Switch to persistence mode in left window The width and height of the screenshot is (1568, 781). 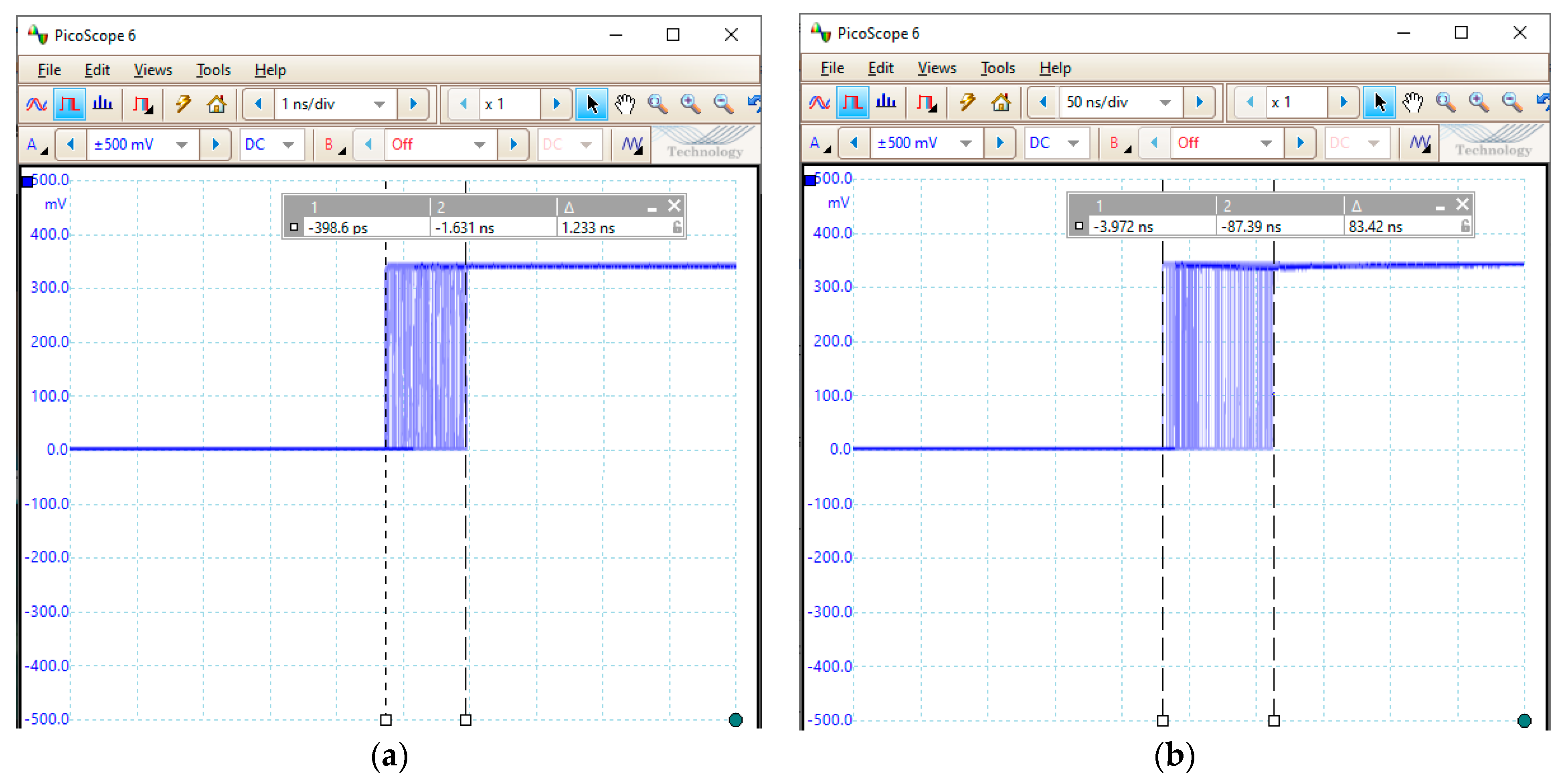69,104
